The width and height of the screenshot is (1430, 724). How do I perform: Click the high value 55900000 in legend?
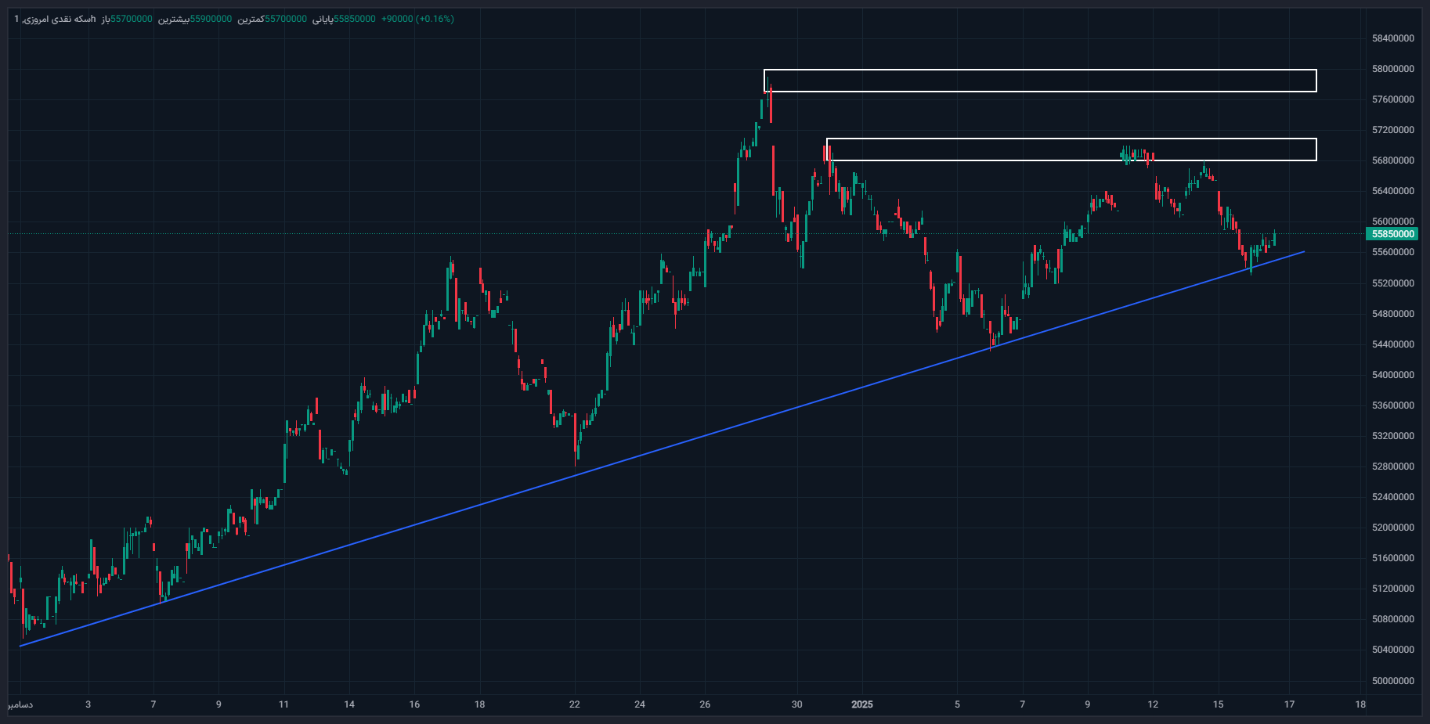point(211,19)
